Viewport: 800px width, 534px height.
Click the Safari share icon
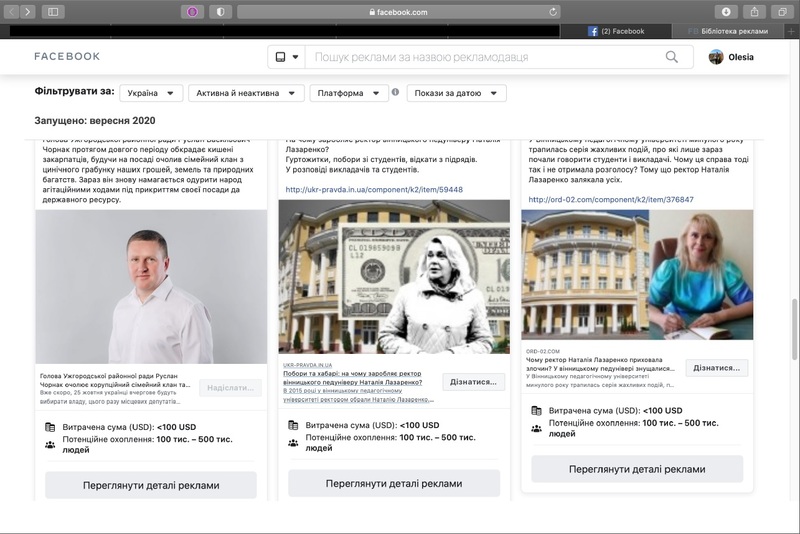[x=754, y=12]
